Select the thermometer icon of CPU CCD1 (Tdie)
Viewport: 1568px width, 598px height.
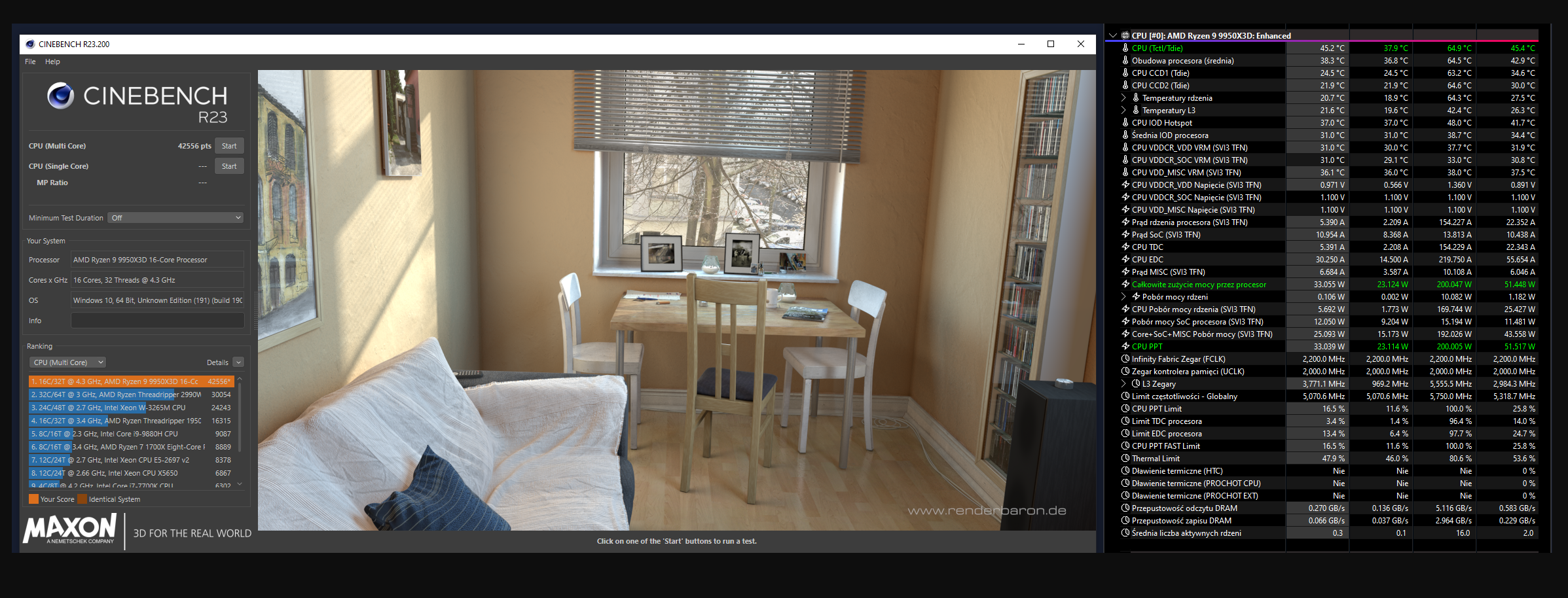coord(1125,73)
